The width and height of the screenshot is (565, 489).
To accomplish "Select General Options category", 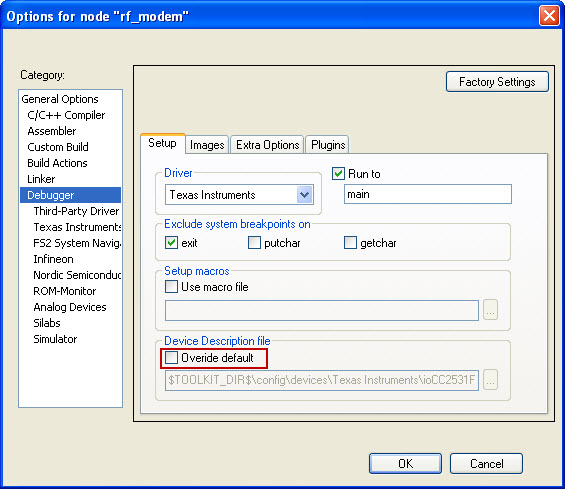I will [x=60, y=99].
